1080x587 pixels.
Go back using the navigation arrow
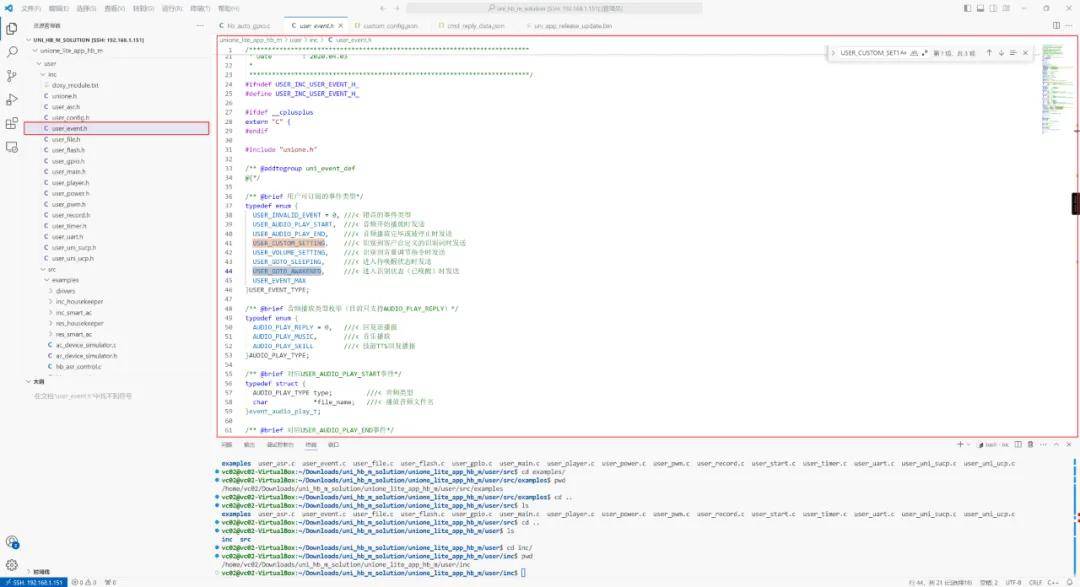pyautogui.click(x=382, y=8)
